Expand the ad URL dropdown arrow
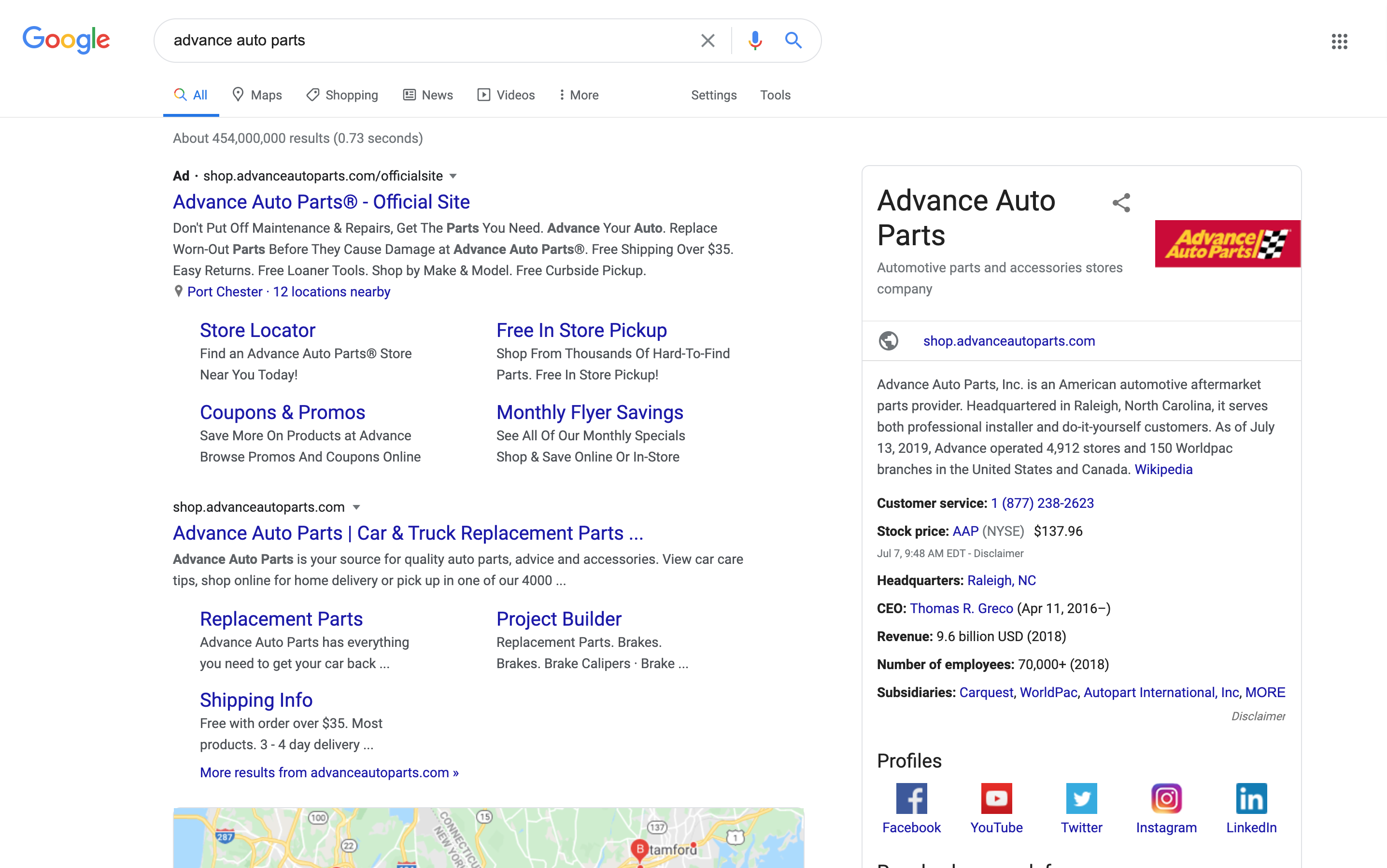 pyautogui.click(x=453, y=176)
